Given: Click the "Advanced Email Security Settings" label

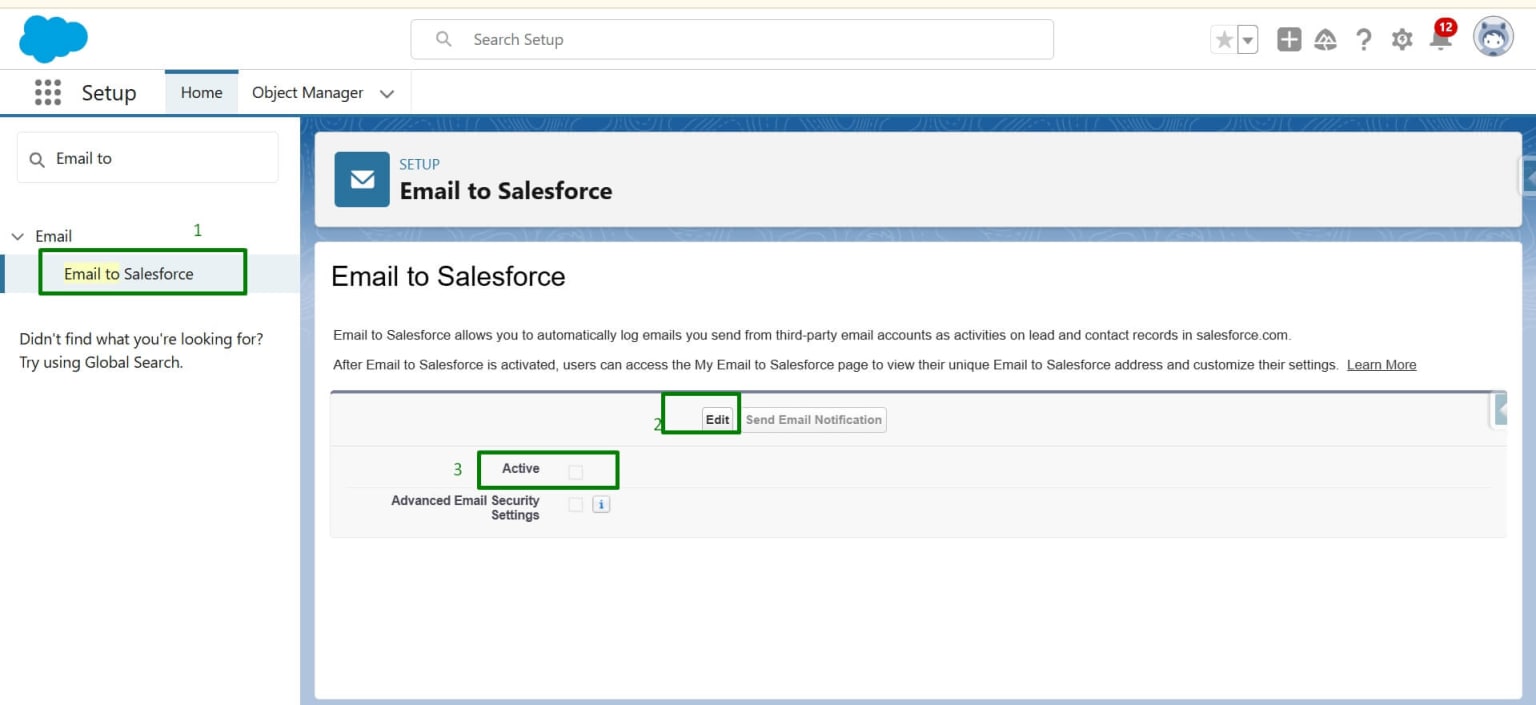Looking at the screenshot, I should (x=465, y=508).
